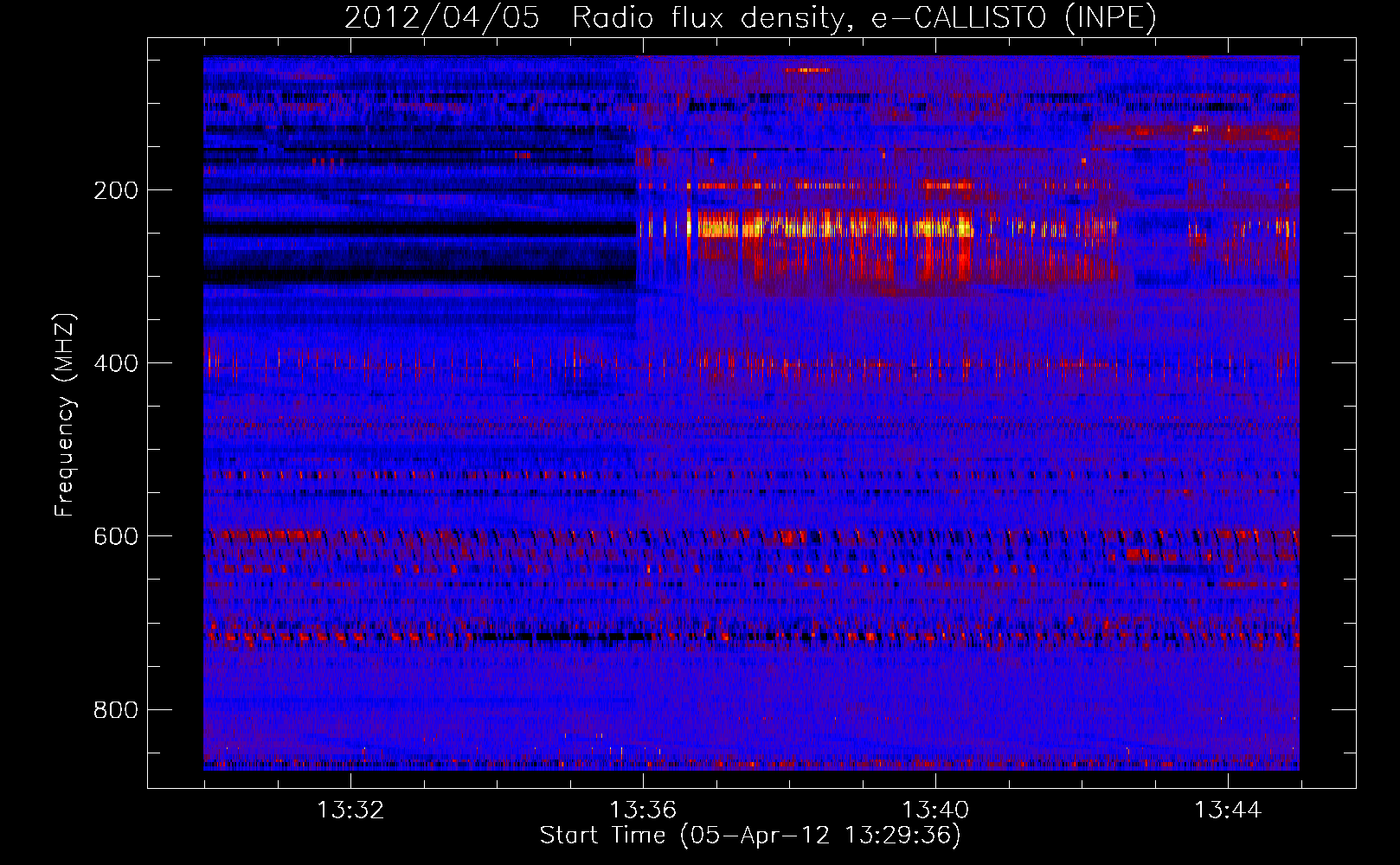Select the 600 frequency tick label
This screenshot has width=1400, height=865.
(x=115, y=536)
